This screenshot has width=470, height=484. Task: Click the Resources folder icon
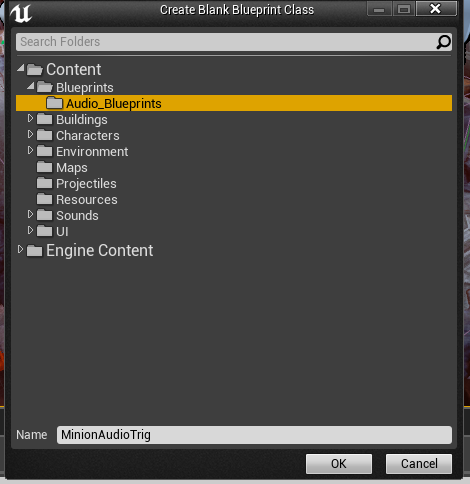(x=44, y=199)
